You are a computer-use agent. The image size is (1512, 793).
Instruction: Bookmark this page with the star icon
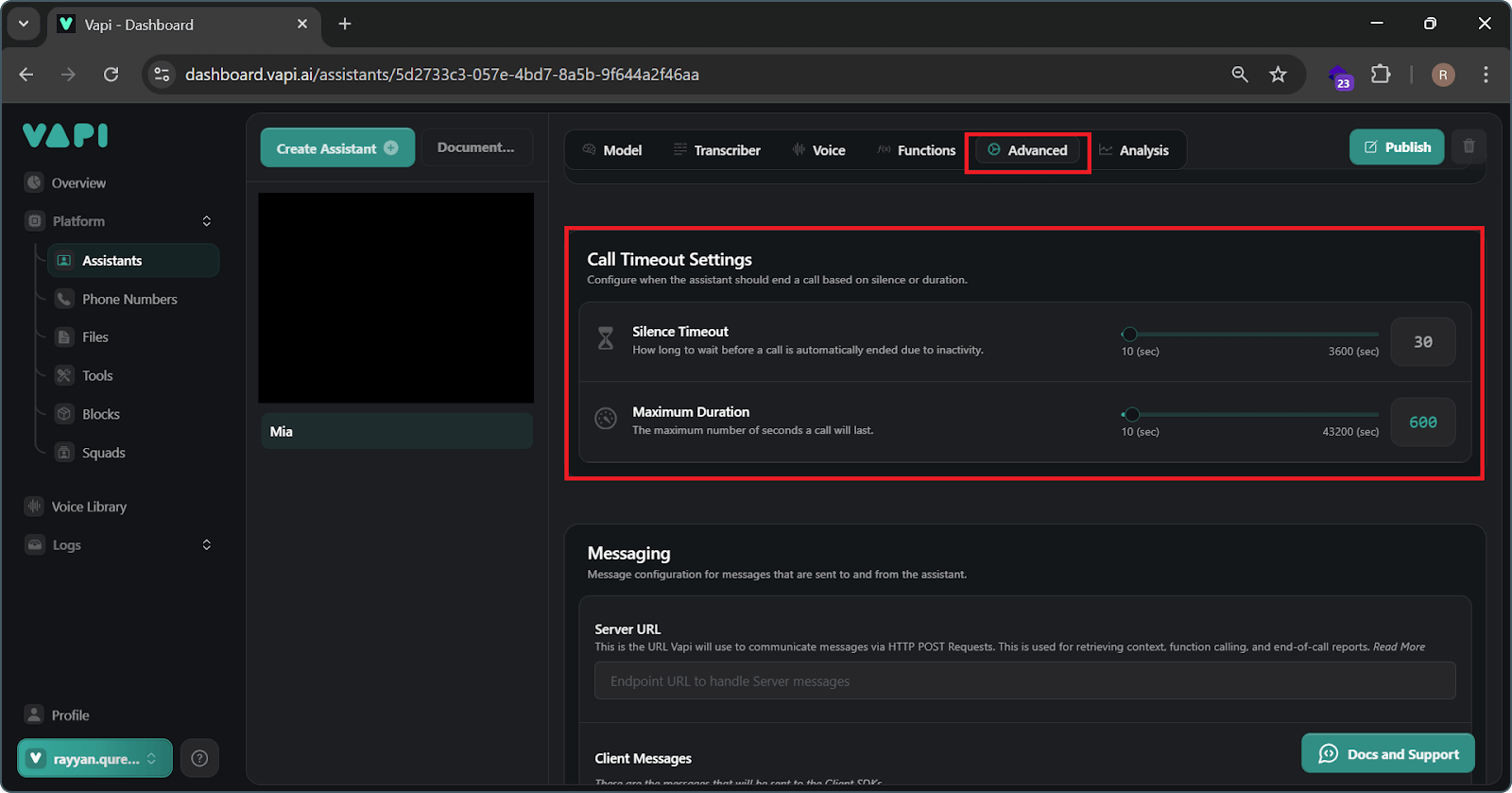pyautogui.click(x=1278, y=75)
